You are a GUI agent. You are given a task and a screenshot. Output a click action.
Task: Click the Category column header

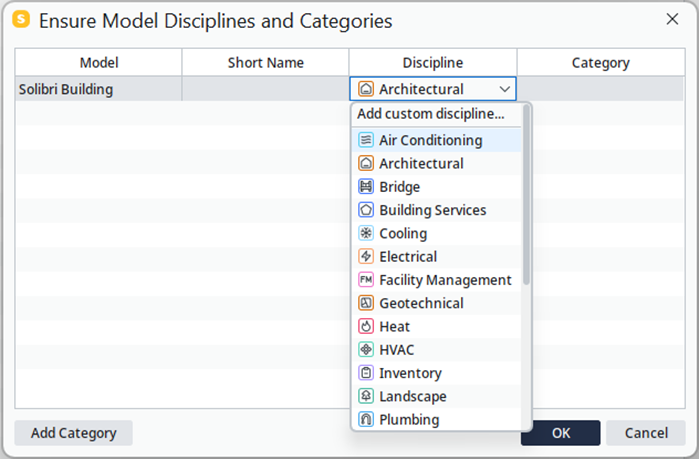[601, 63]
